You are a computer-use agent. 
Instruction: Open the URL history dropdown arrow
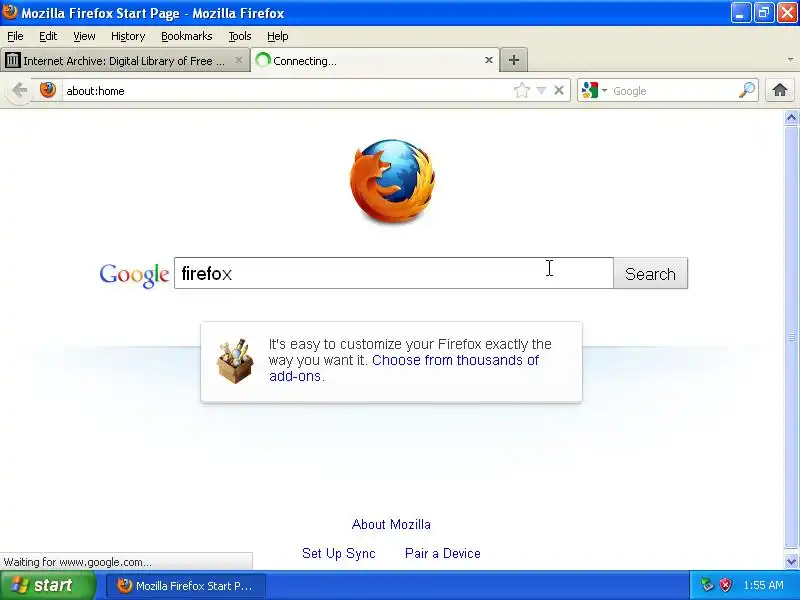coord(541,91)
